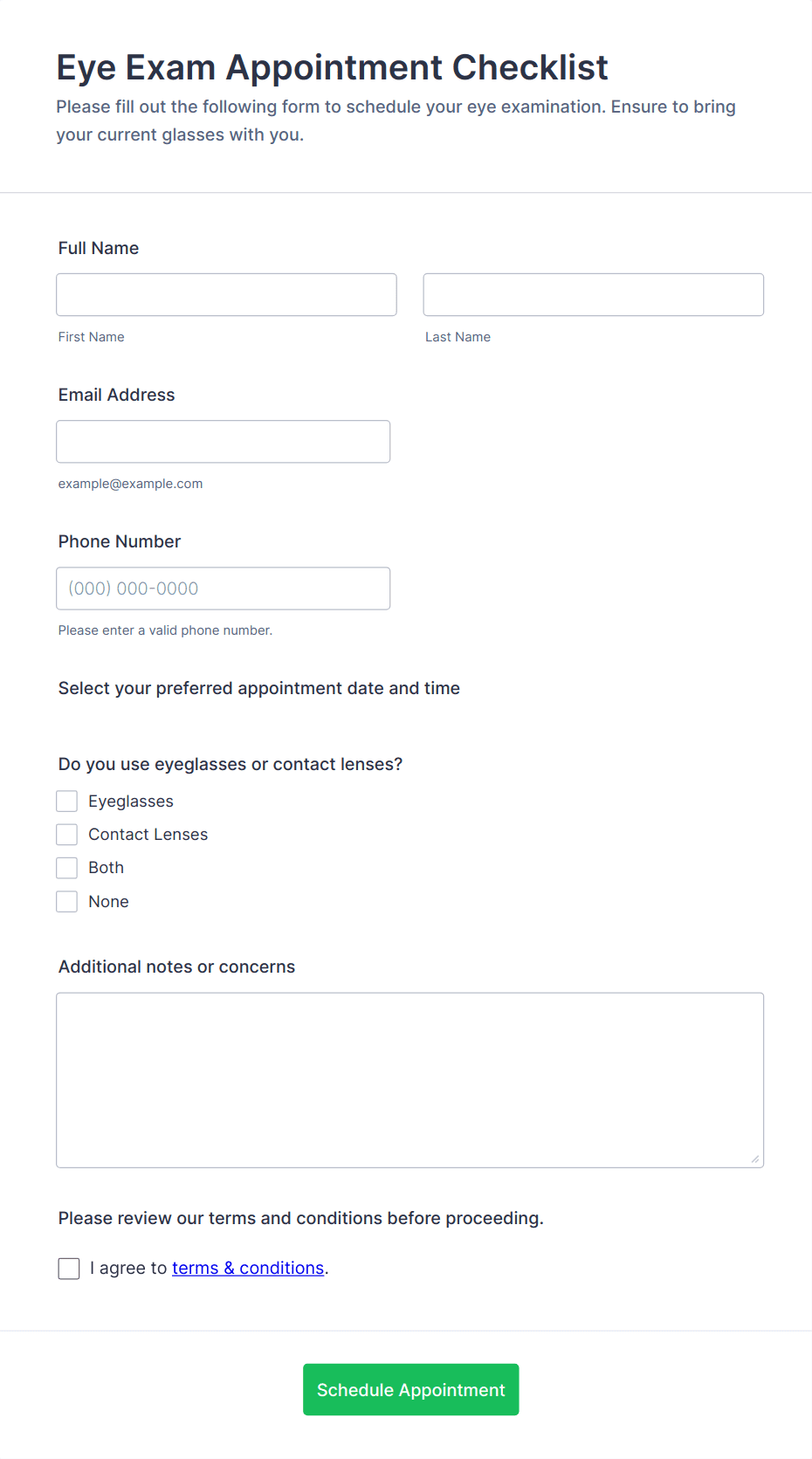The height and width of the screenshot is (1459, 812).
Task: Check the Eyeglasses checkbox
Action: click(x=67, y=801)
